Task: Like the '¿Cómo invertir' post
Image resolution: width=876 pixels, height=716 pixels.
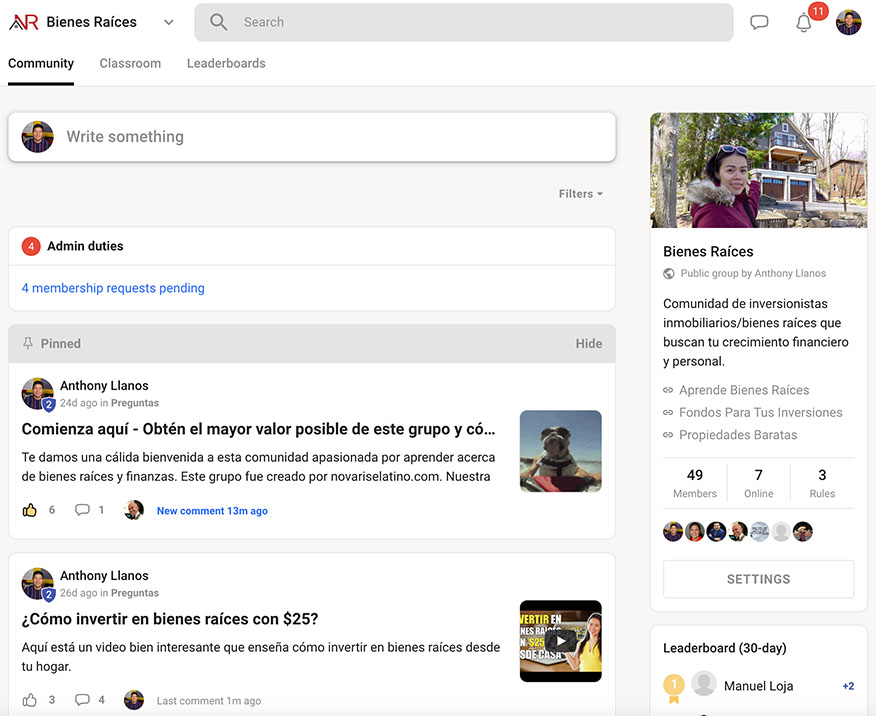Action: [30, 700]
